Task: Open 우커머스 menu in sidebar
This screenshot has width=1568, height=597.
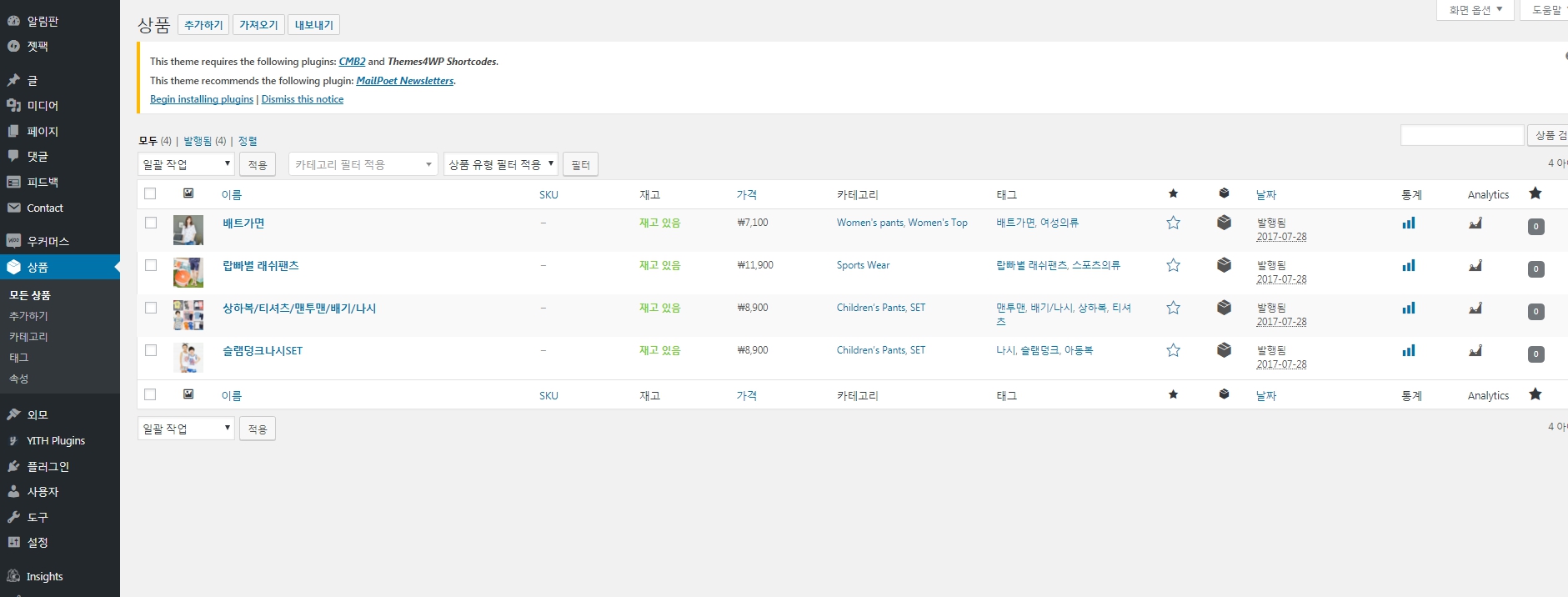Action: pyautogui.click(x=48, y=242)
